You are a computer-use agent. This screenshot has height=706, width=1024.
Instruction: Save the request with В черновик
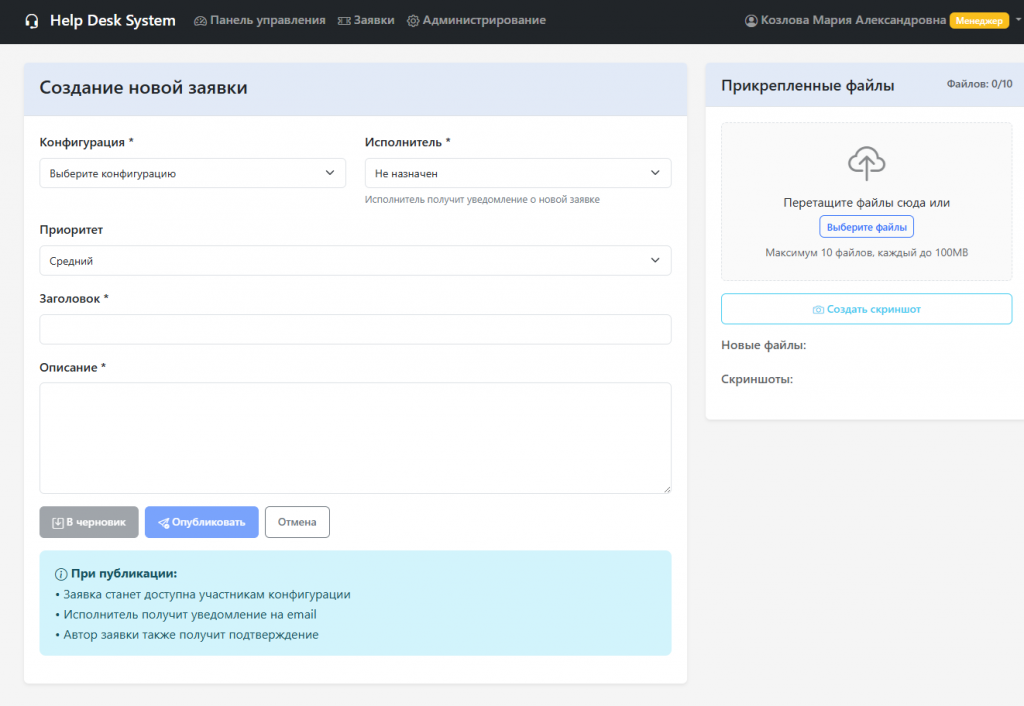(x=89, y=522)
